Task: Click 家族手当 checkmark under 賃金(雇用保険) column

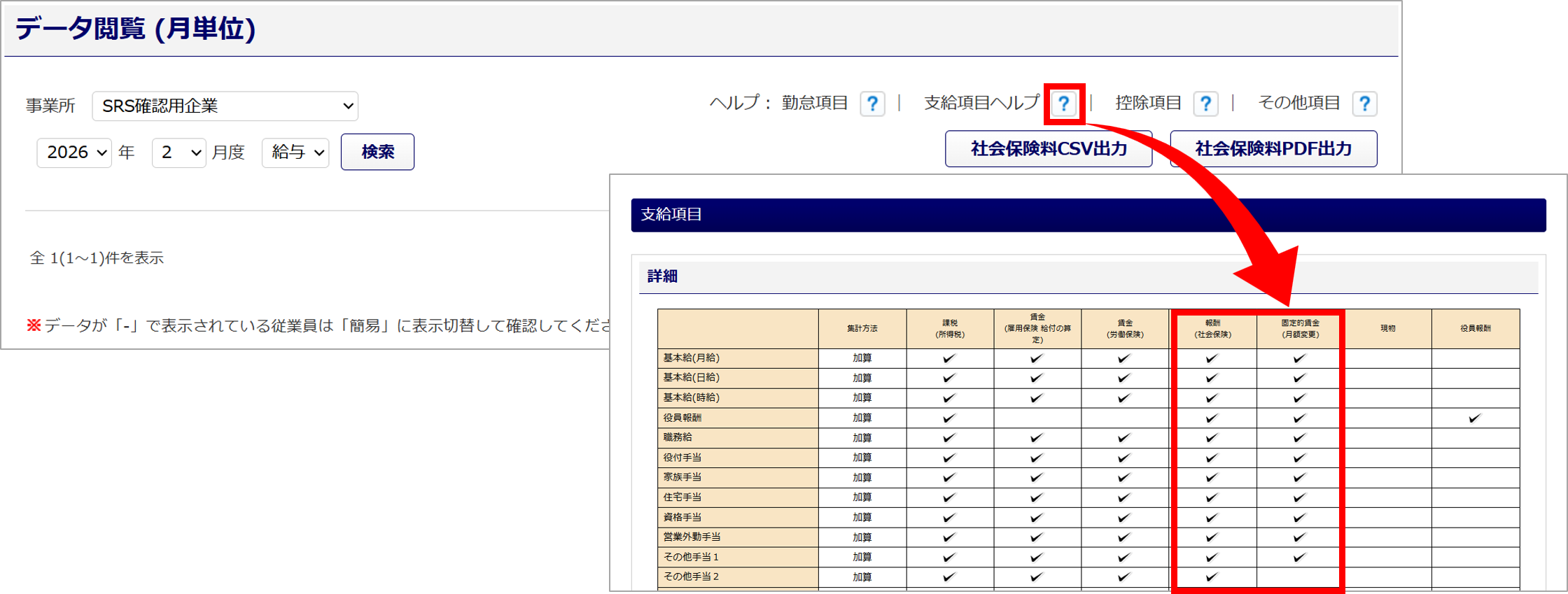Action: 1037,478
